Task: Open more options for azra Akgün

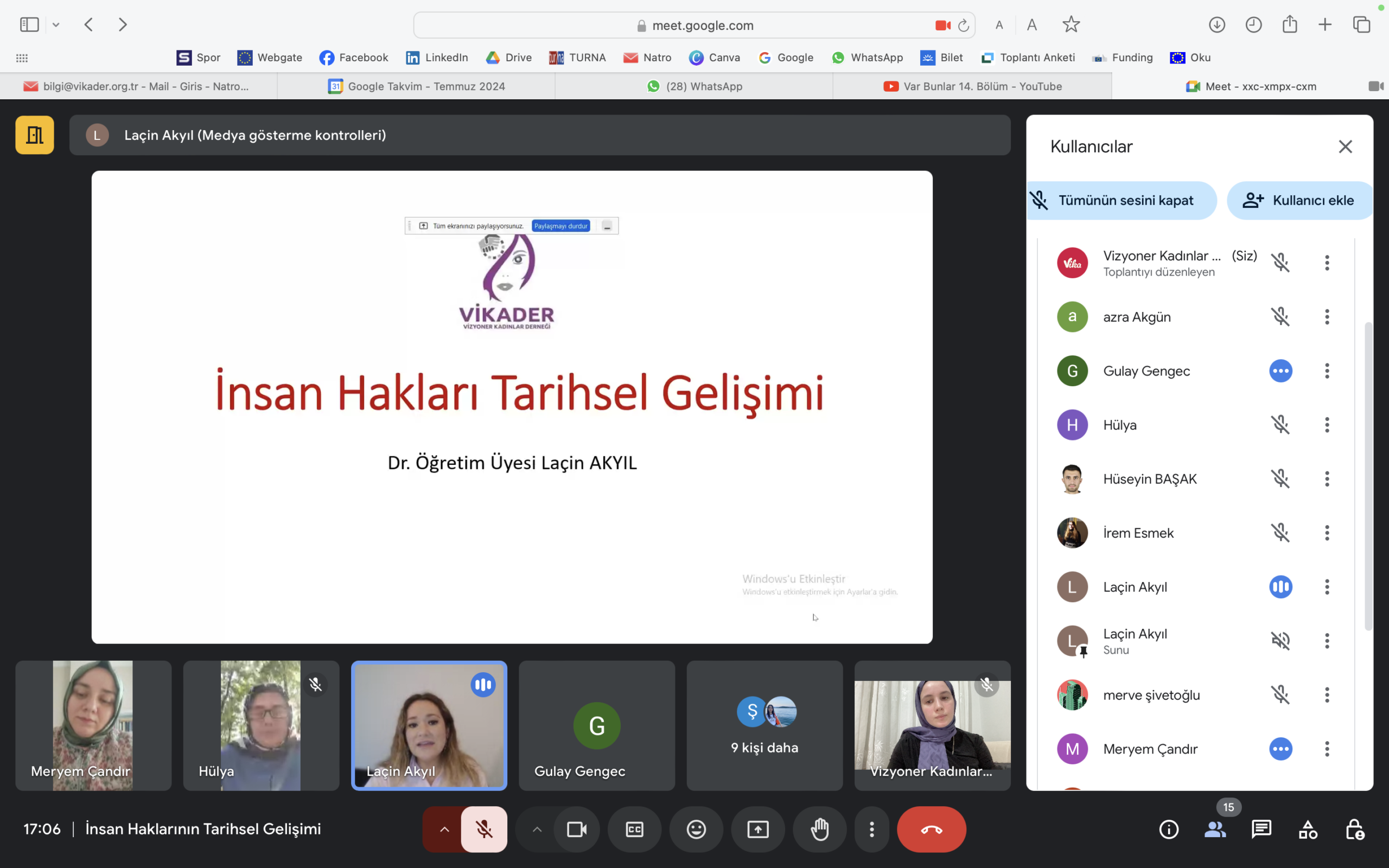Action: [x=1327, y=317]
